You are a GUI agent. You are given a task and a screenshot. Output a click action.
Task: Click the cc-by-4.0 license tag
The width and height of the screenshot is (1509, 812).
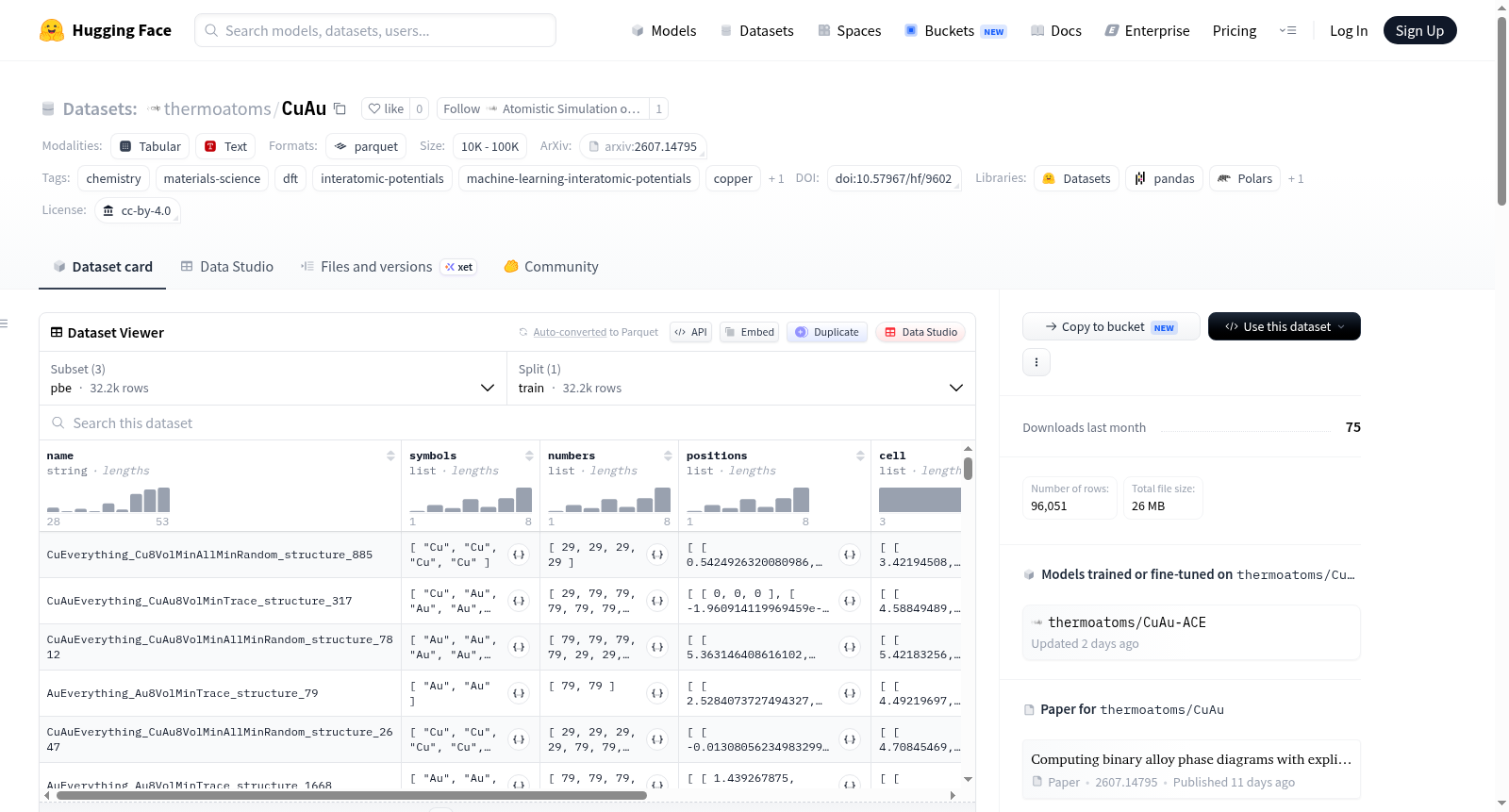138,210
